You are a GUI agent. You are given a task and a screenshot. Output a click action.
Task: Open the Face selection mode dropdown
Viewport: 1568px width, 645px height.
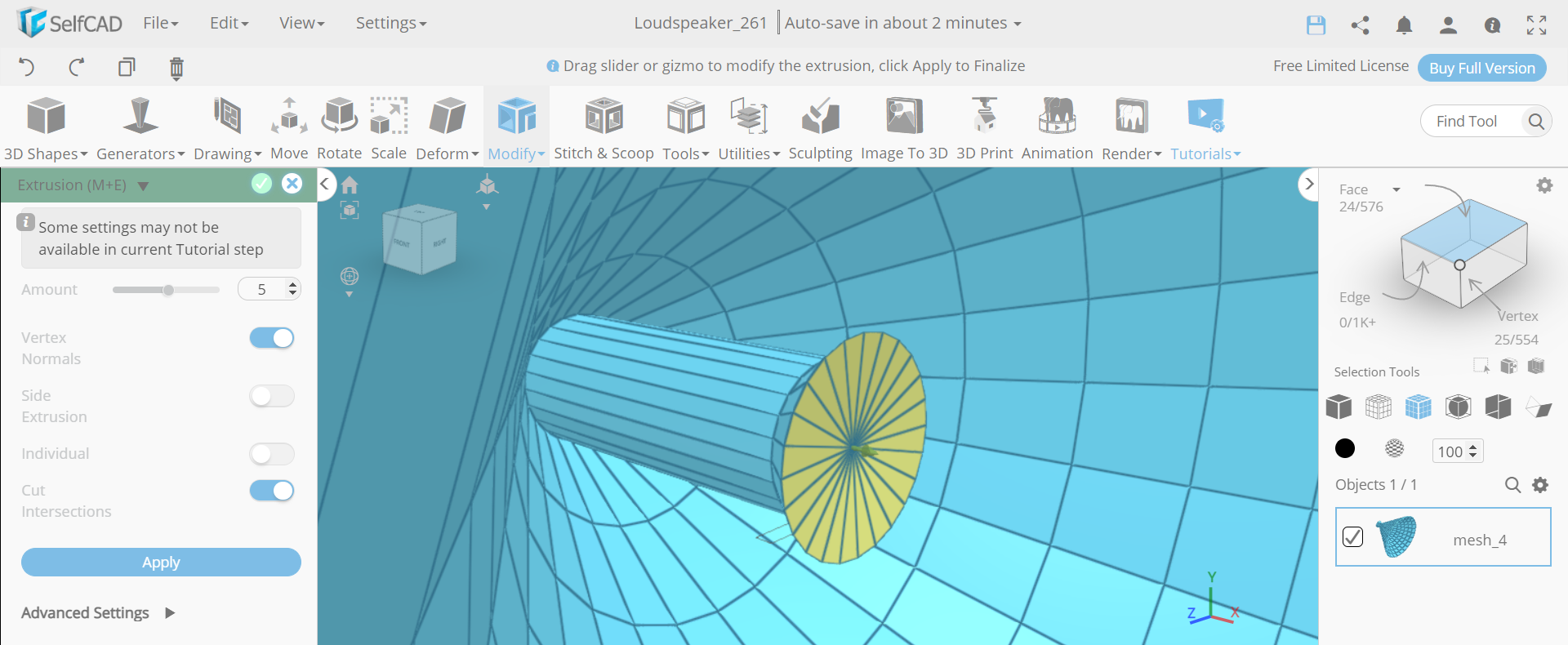[1396, 189]
